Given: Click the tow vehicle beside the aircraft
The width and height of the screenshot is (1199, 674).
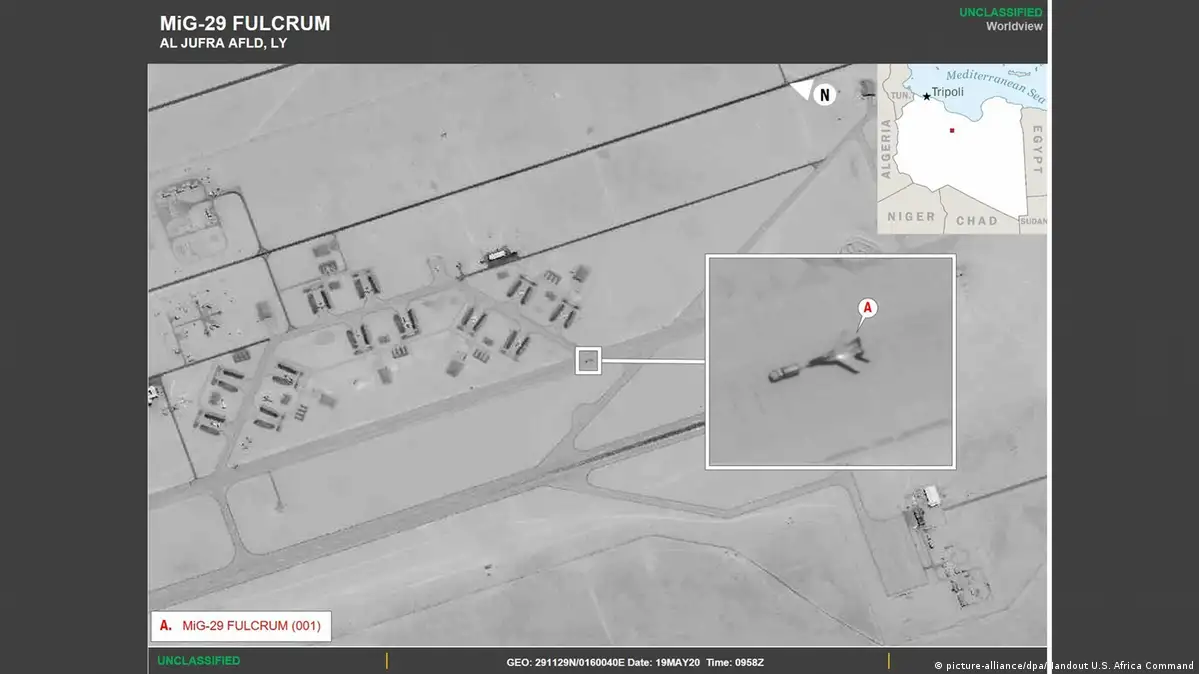Looking at the screenshot, I should point(784,373).
